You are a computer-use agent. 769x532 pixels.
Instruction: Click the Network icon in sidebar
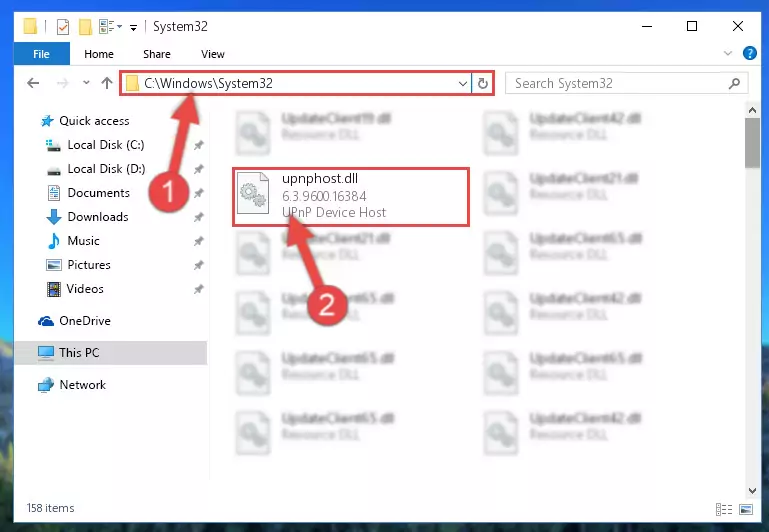(x=46, y=385)
